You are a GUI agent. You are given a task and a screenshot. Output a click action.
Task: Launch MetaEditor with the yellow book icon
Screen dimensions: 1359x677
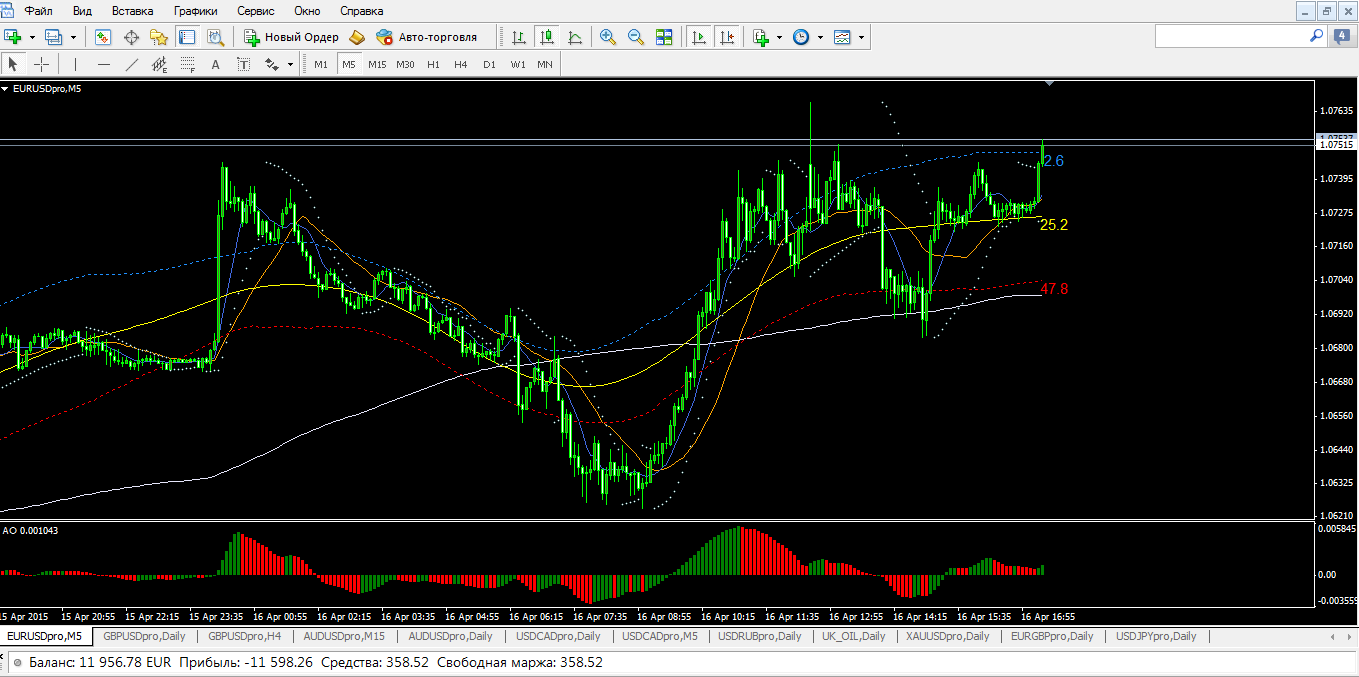(x=358, y=37)
